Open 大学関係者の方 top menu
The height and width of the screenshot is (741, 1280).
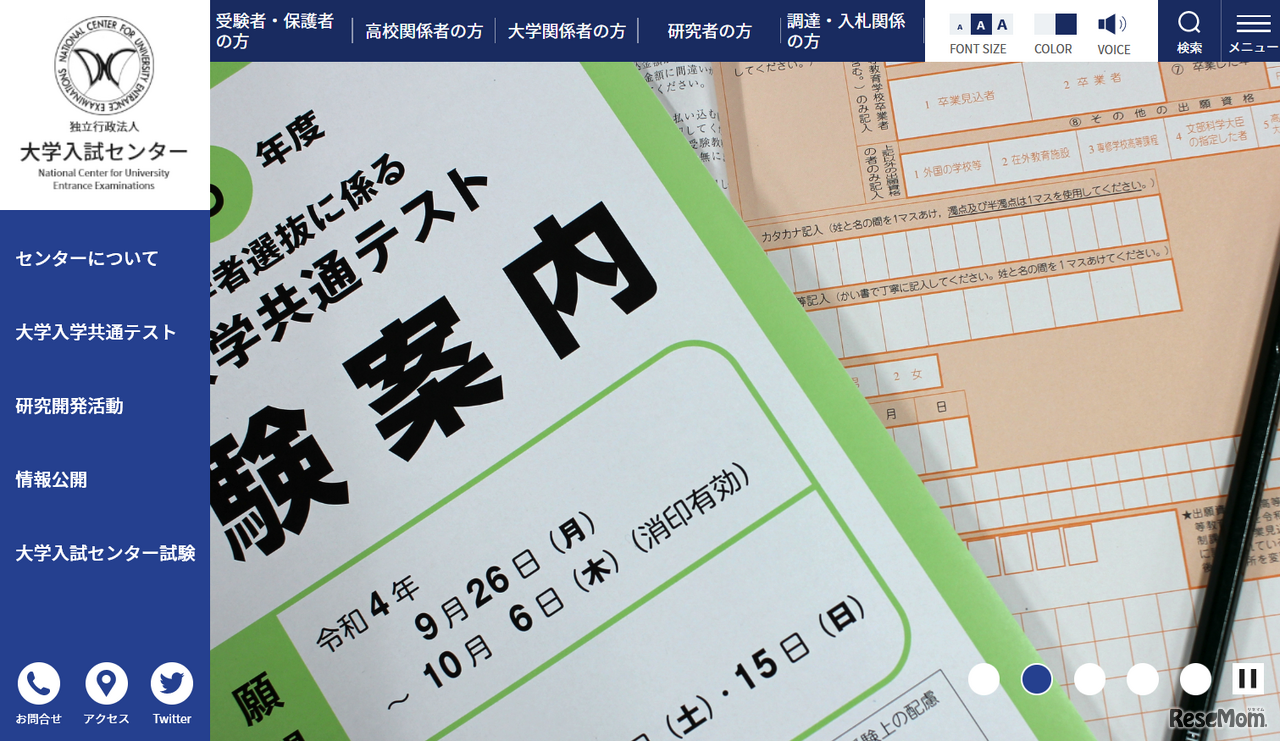(x=567, y=31)
